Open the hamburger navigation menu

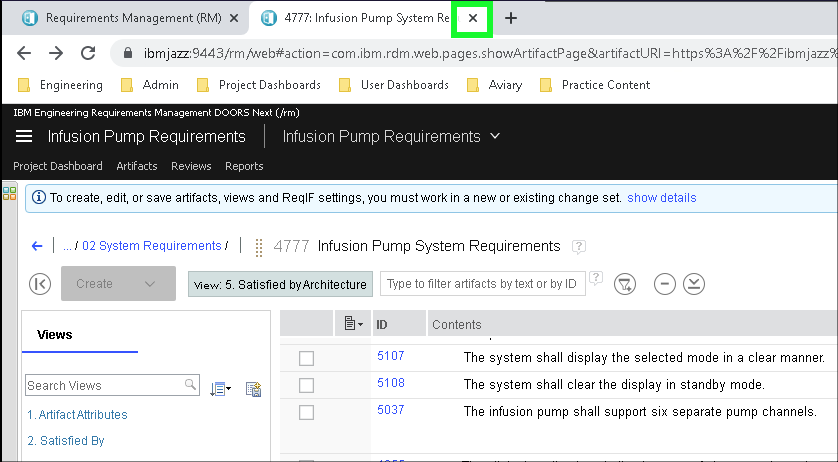tap(24, 137)
